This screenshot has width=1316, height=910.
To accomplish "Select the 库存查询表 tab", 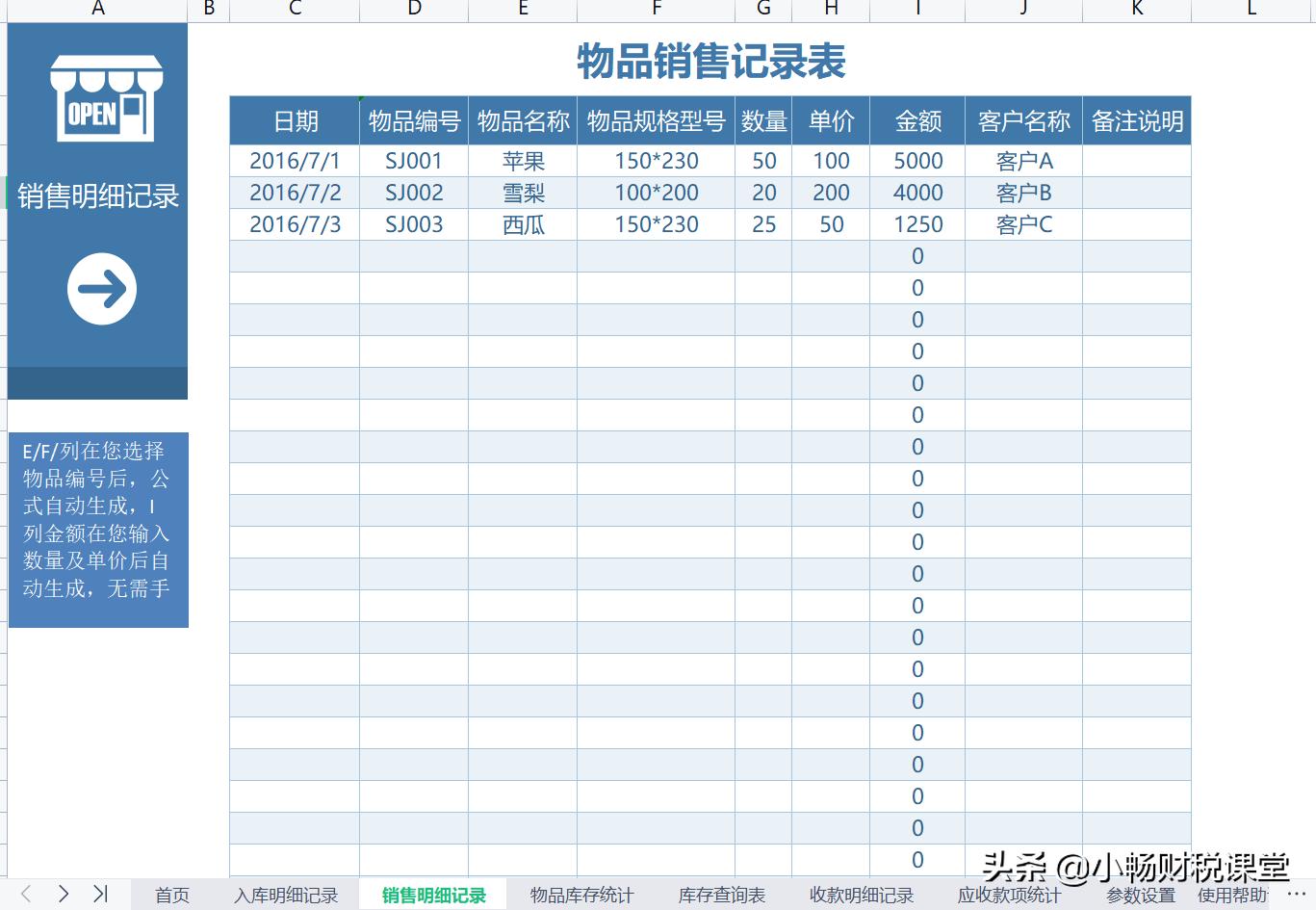I will click(x=720, y=895).
